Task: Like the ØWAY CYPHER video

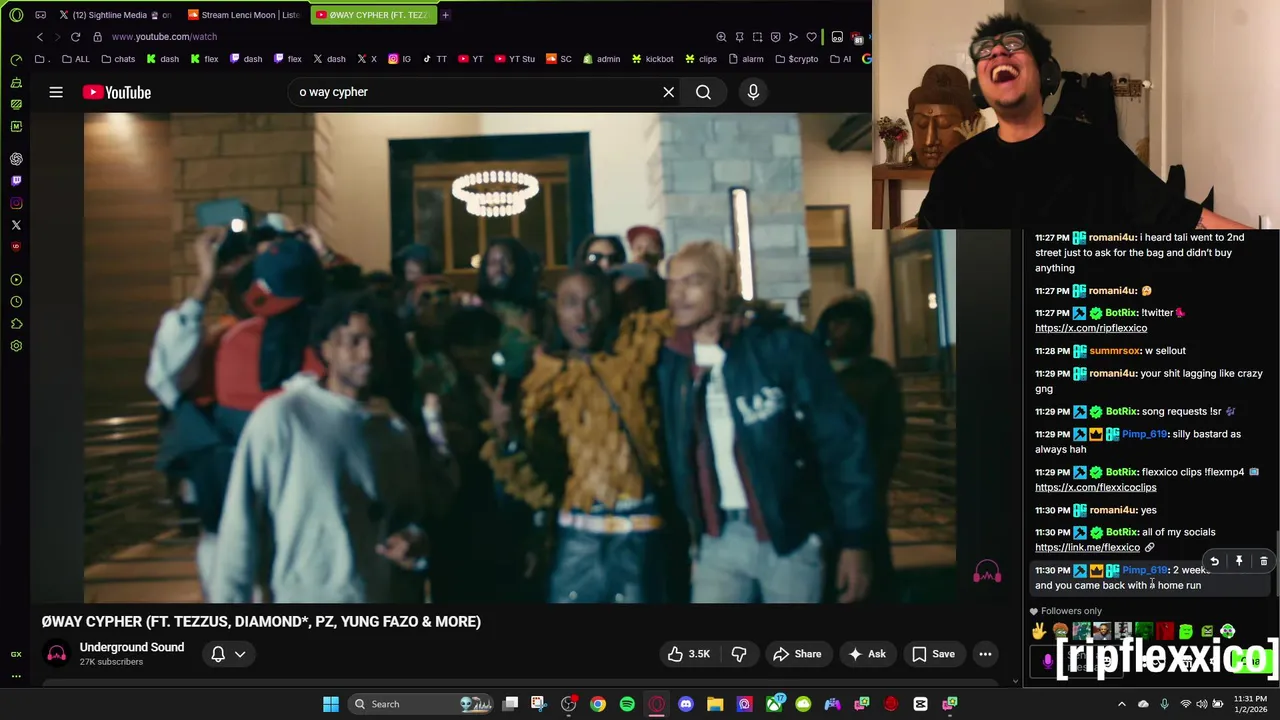Action: click(688, 654)
